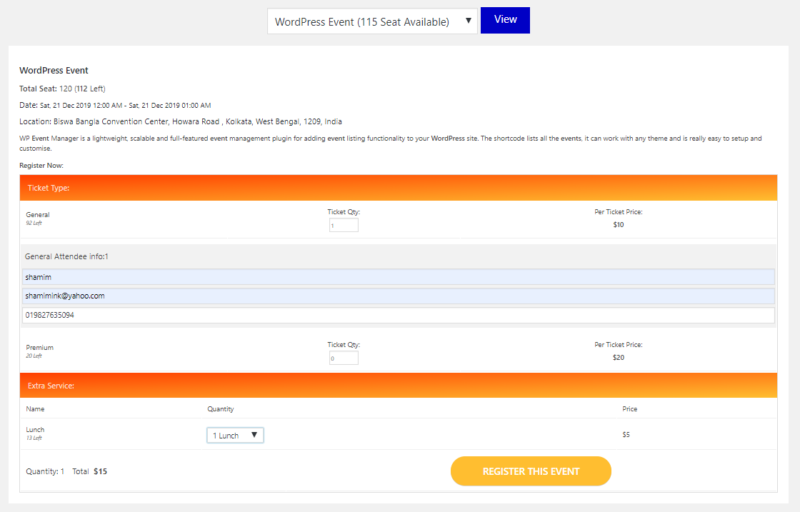
Task: Click the General Ticket Qty field
Action: click(x=343, y=225)
